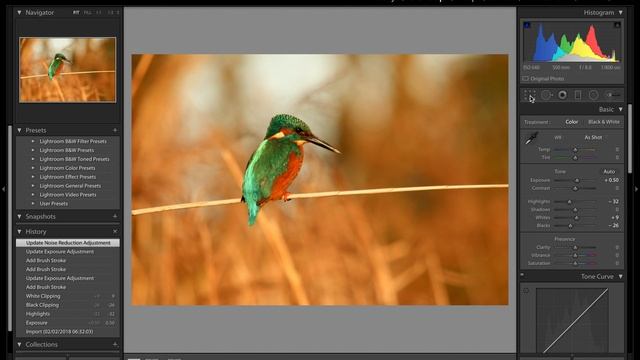Screen dimensions: 640x360
Task: Select the Crop Overlay tool
Action: [x=529, y=95]
